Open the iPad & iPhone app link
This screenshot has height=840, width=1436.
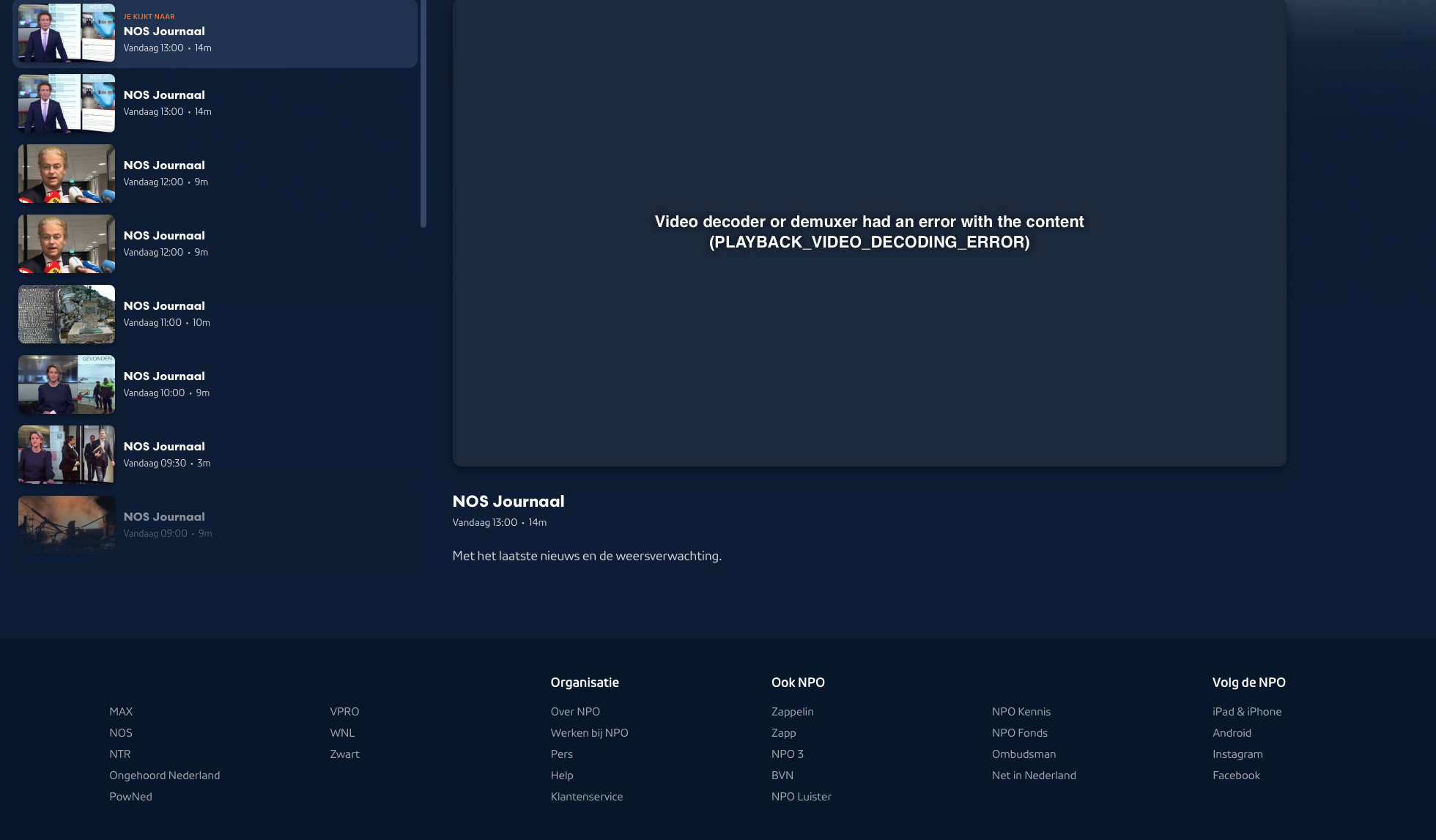click(1247, 712)
